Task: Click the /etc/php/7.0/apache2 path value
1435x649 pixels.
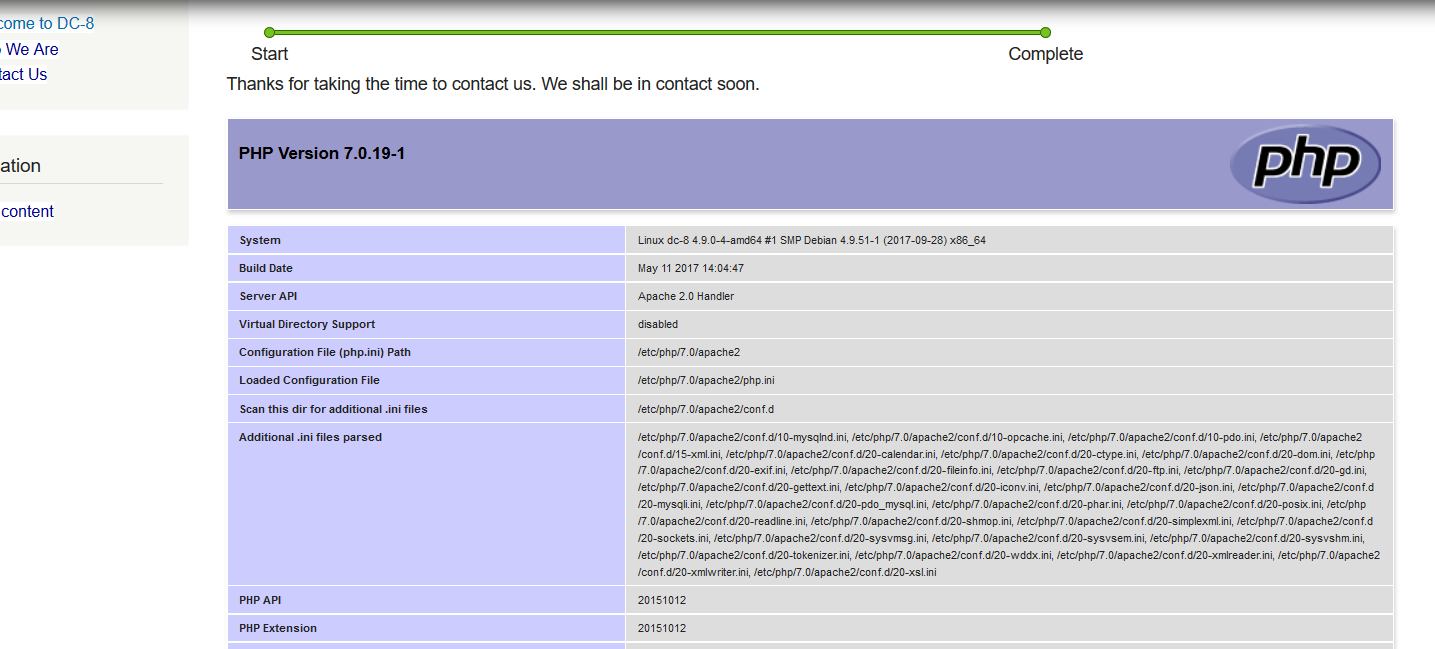Action: (689, 352)
